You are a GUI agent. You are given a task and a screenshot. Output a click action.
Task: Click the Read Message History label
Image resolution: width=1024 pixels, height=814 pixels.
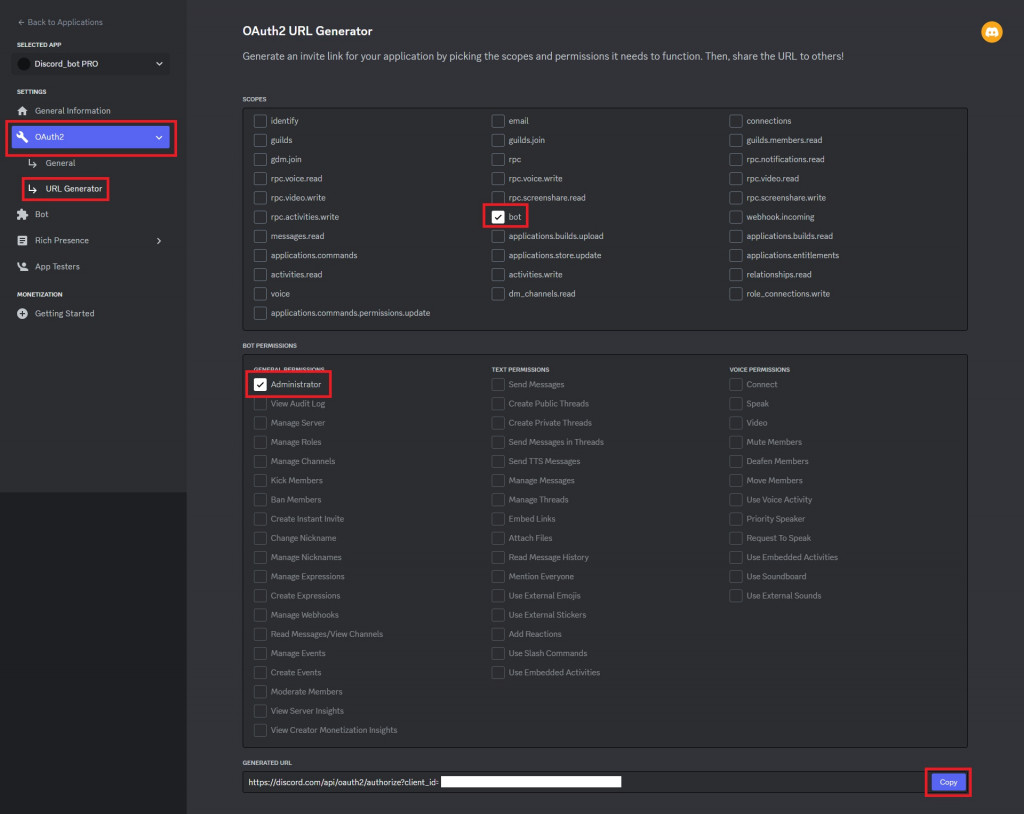click(x=549, y=557)
